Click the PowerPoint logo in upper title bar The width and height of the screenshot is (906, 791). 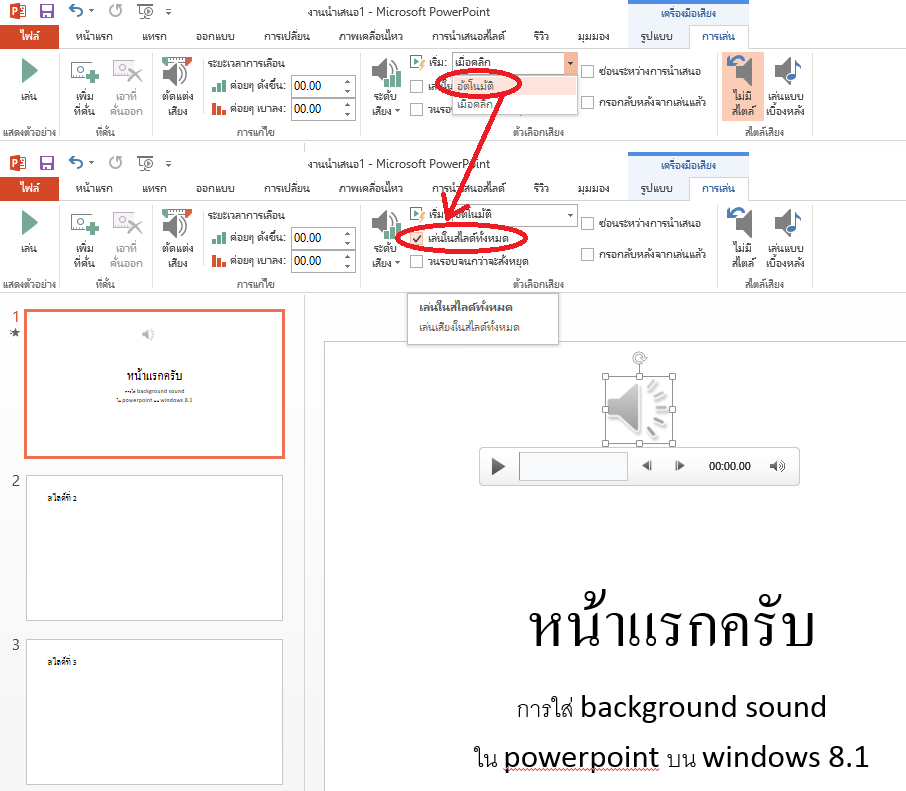[x=18, y=11]
